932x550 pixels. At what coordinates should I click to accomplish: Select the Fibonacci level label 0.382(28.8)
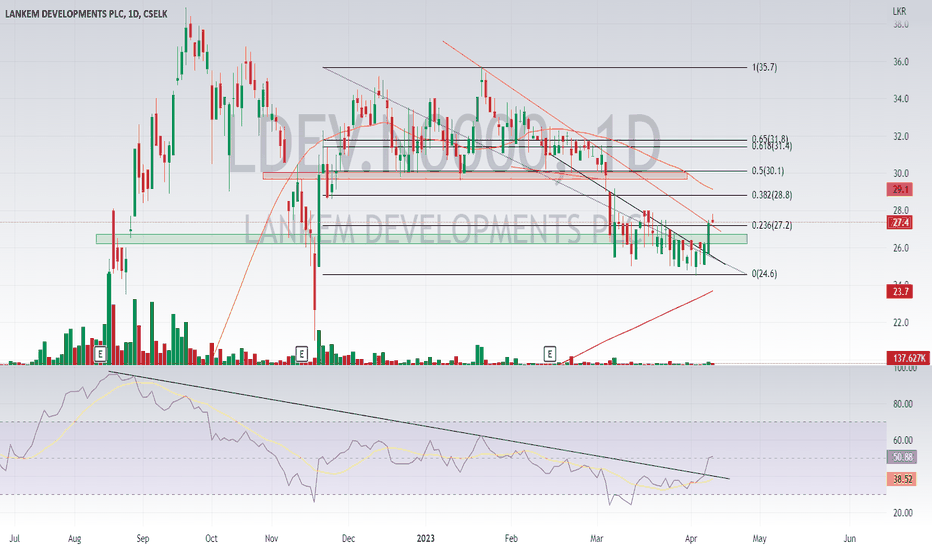[x=772, y=195]
